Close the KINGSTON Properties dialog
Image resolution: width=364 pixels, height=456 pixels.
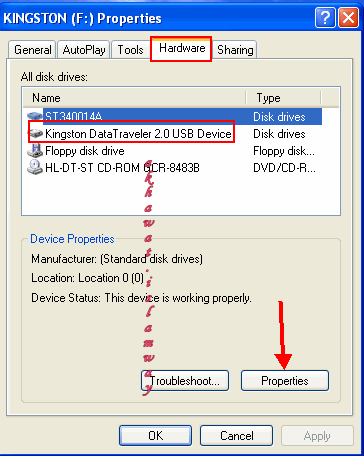coord(348,18)
